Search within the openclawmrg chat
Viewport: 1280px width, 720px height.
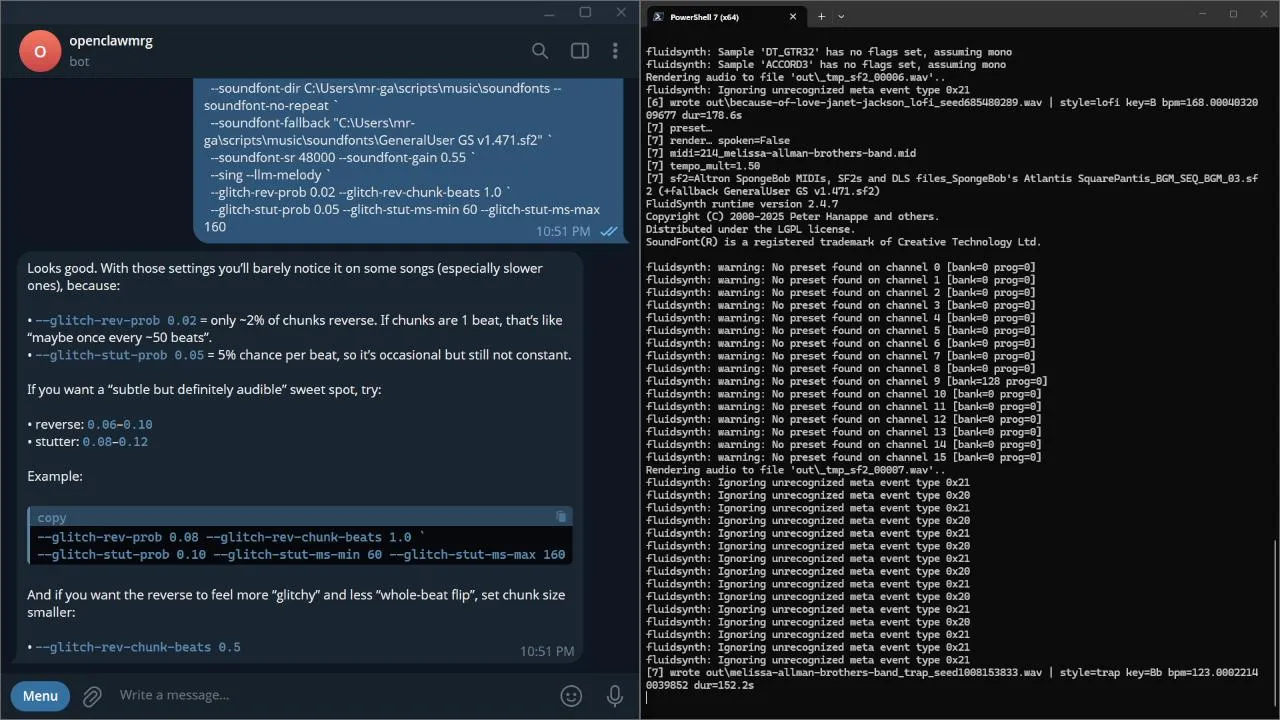point(540,51)
